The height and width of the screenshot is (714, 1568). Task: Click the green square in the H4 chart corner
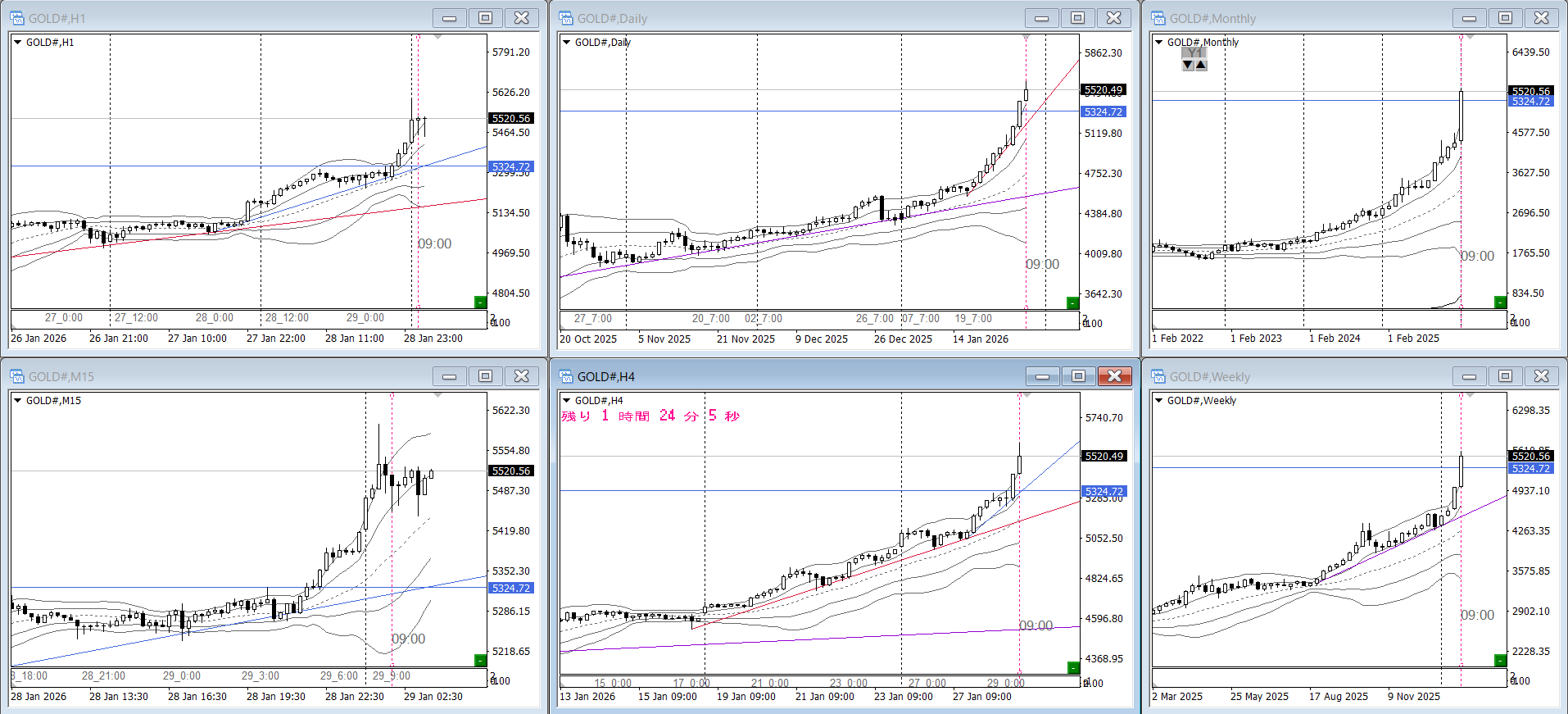point(1073,667)
